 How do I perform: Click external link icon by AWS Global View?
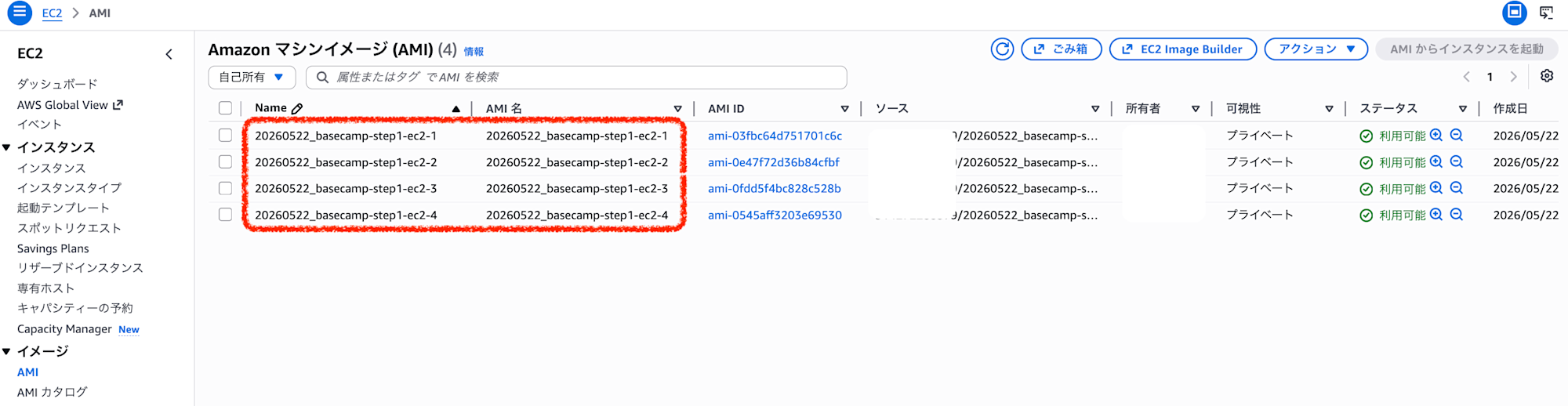pos(118,104)
